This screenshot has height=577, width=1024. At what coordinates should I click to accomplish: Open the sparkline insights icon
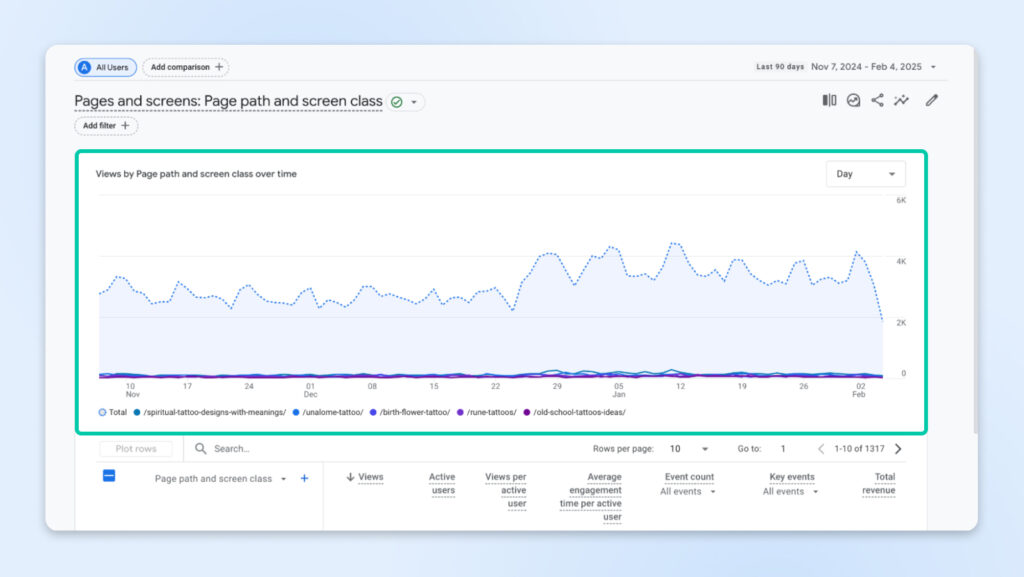(x=901, y=100)
